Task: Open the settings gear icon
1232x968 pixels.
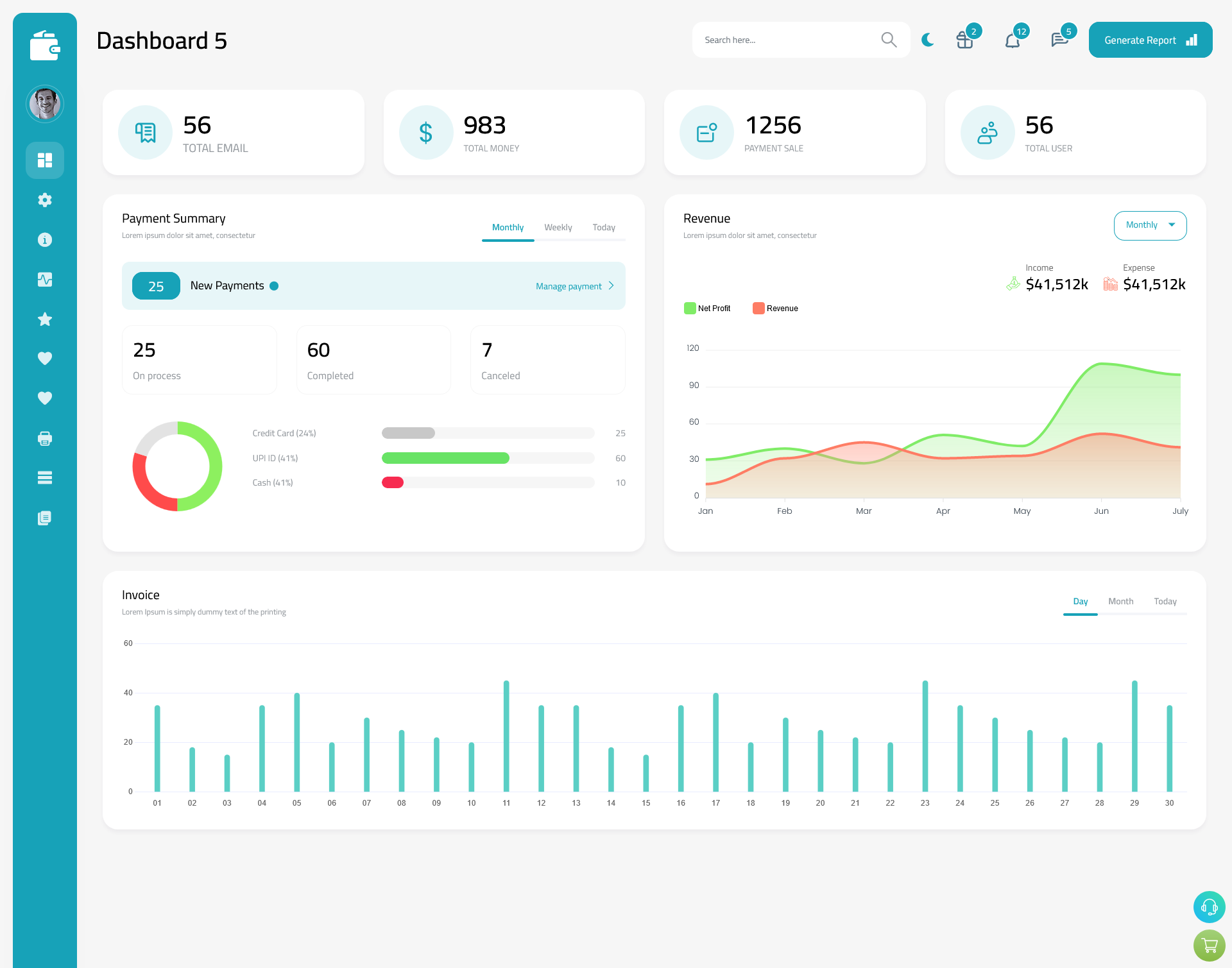Action: (45, 200)
